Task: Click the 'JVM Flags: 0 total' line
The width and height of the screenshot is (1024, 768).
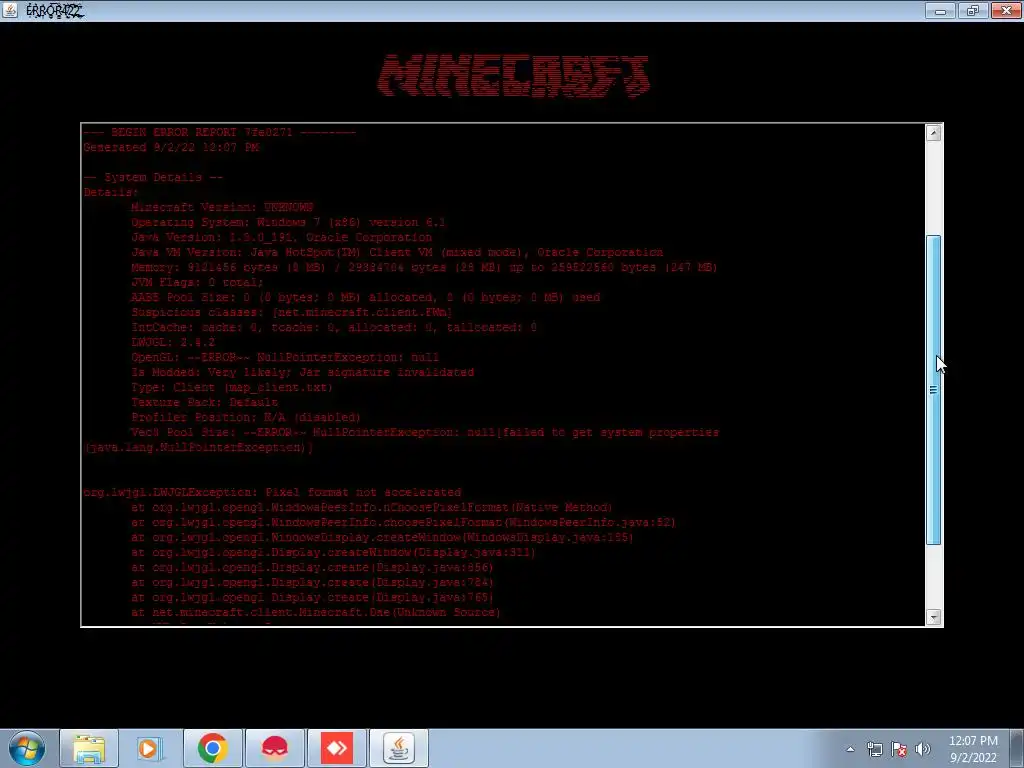Action: click(x=197, y=282)
